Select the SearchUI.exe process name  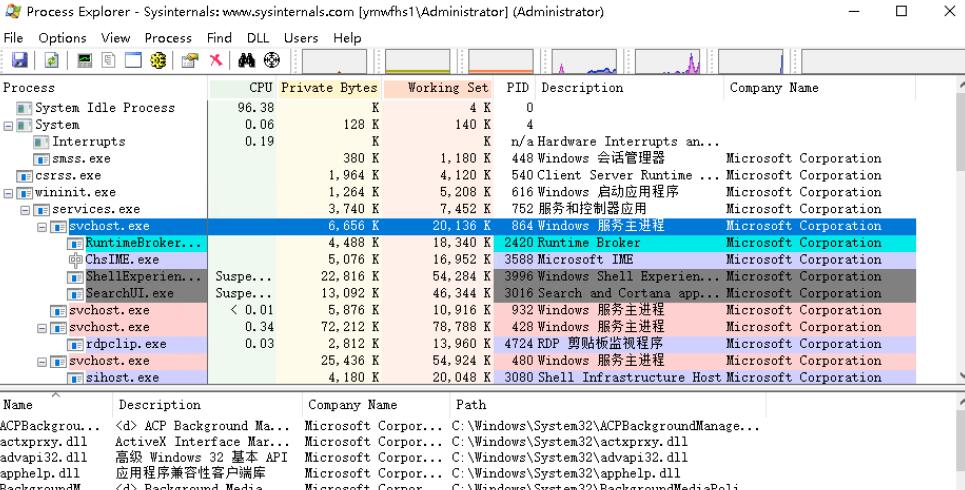pos(129,294)
